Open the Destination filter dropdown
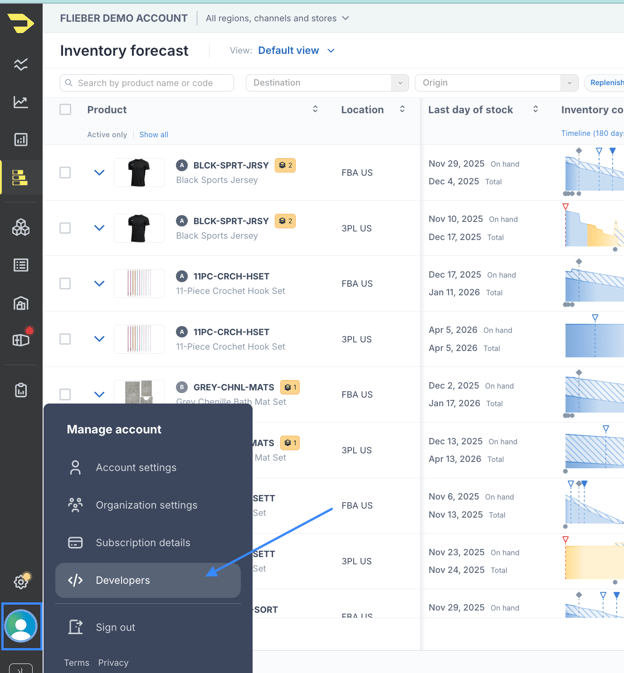624x673 pixels. [327, 83]
